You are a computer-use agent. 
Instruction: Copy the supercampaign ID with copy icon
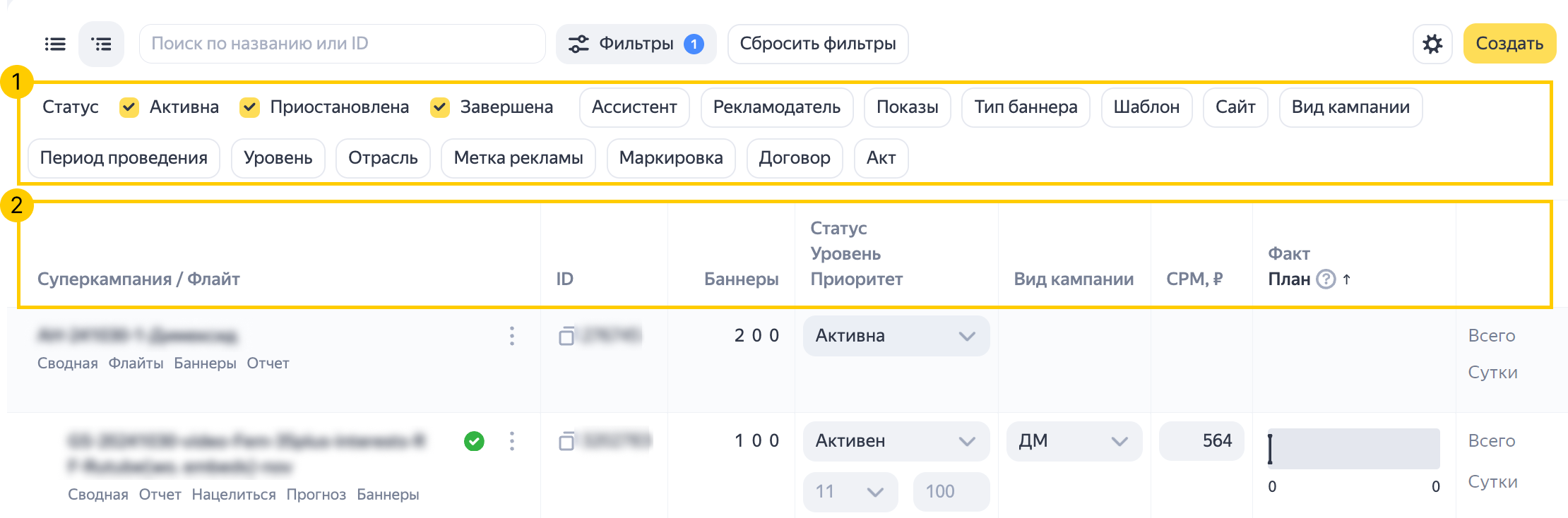click(566, 336)
